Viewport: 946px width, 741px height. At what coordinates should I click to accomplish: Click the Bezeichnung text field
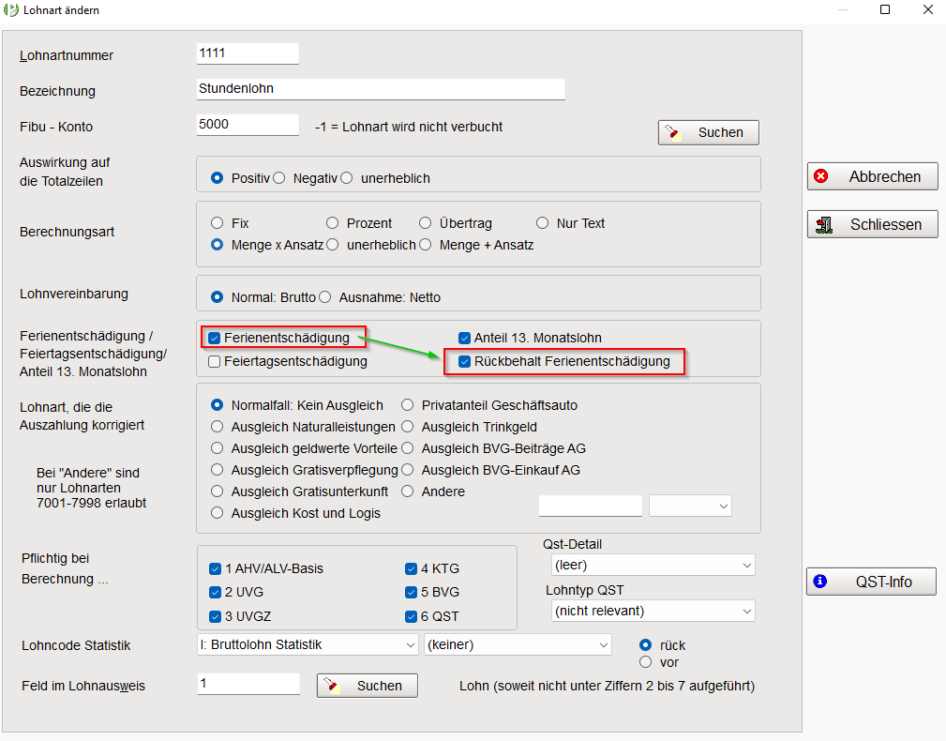(381, 89)
